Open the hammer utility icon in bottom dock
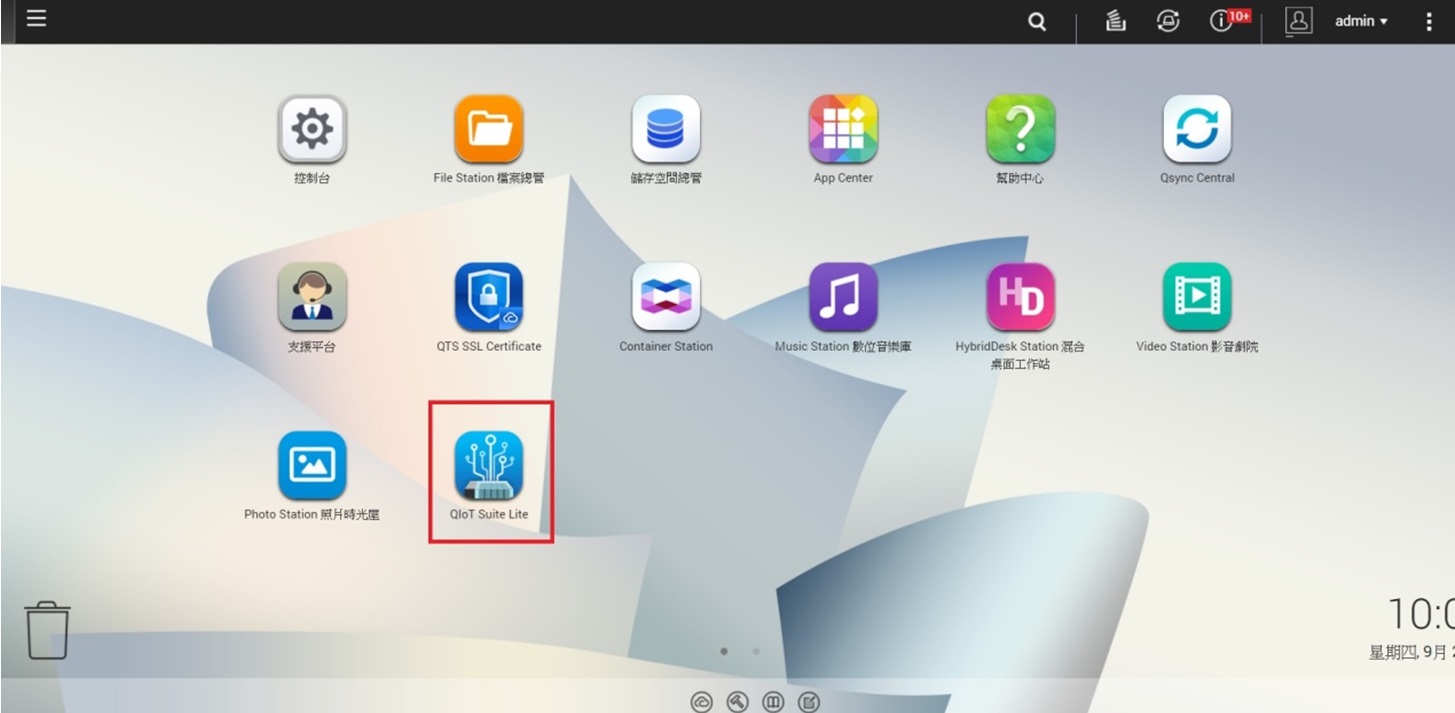Viewport: 1455px width, 713px height. [x=737, y=702]
